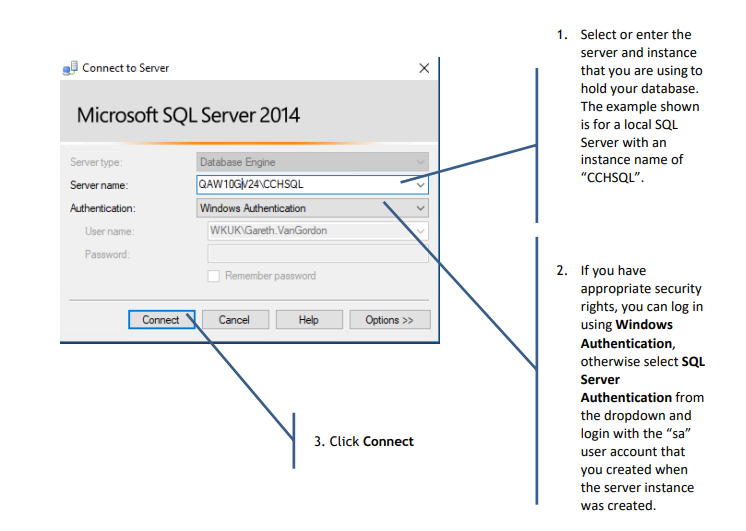Open the Authentication dropdown list
Image resolution: width=746 pixels, height=531 pixels.
pos(313,208)
